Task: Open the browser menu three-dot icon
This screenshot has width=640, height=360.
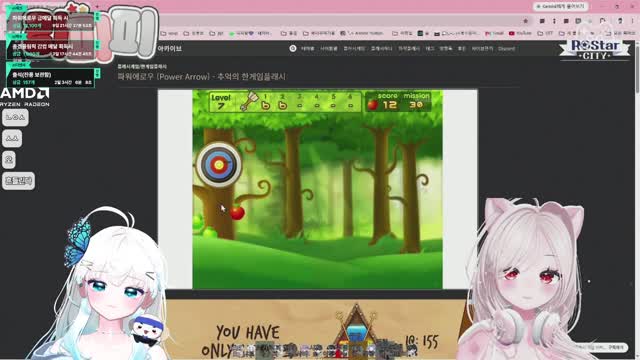Action: pos(633,21)
